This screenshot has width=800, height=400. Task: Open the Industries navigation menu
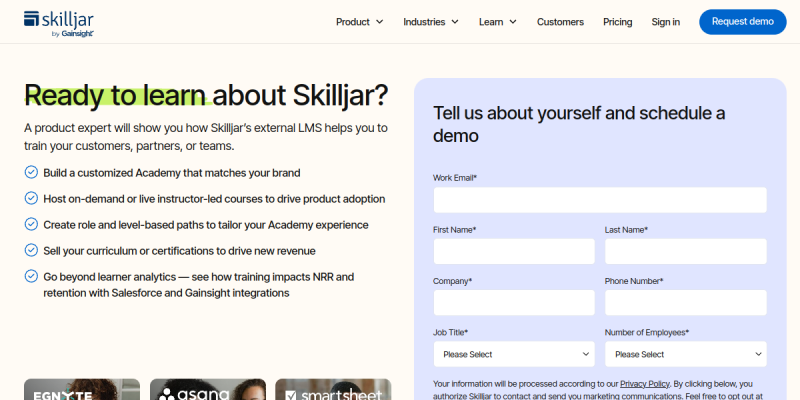point(431,22)
